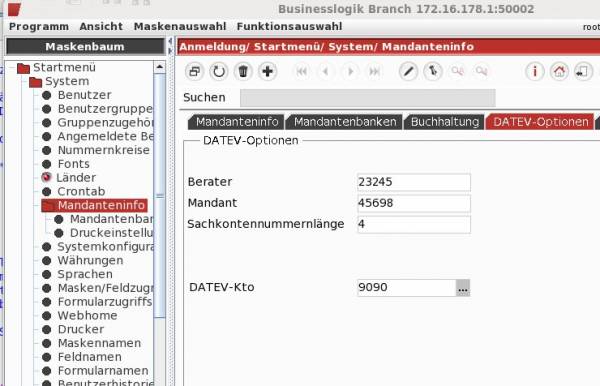Click the trash delete record icon
This screenshot has height=386, width=600.
[243, 72]
